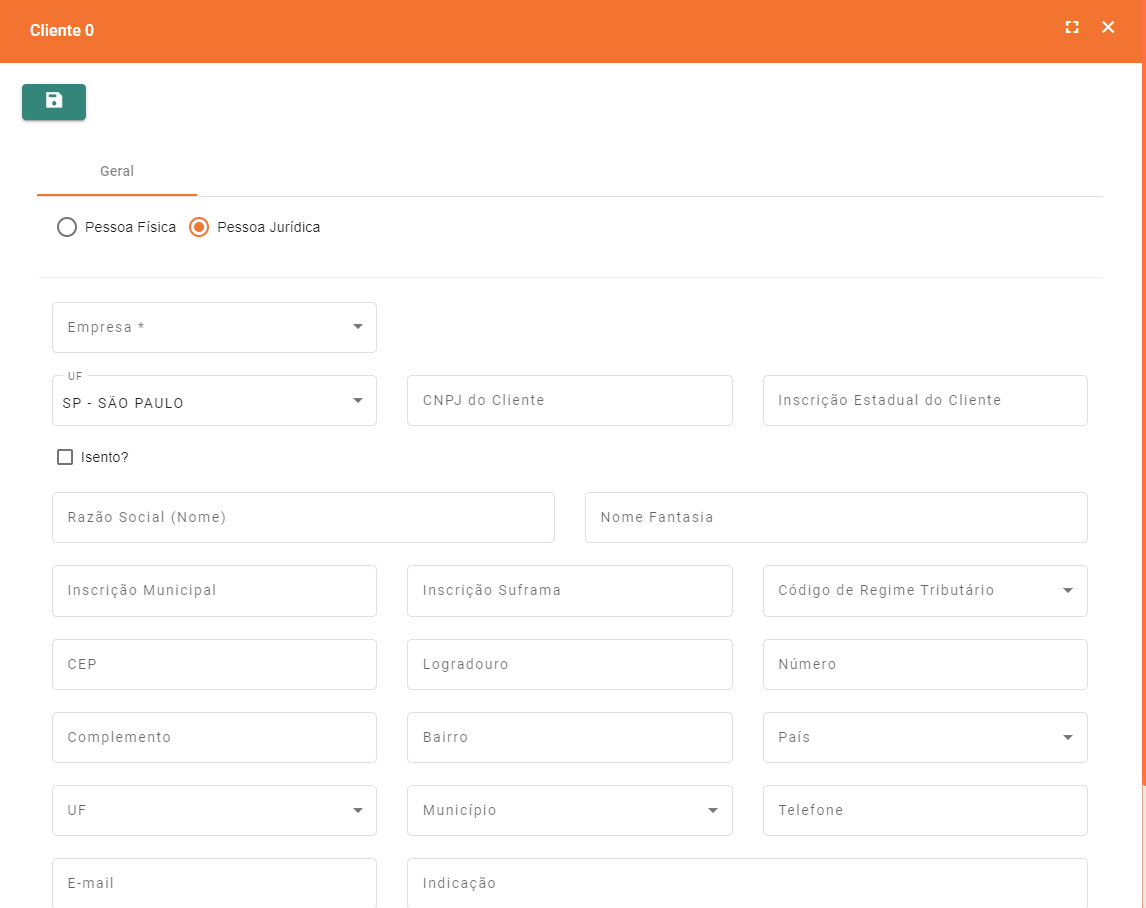Focus the Logradouro field

[569, 664]
